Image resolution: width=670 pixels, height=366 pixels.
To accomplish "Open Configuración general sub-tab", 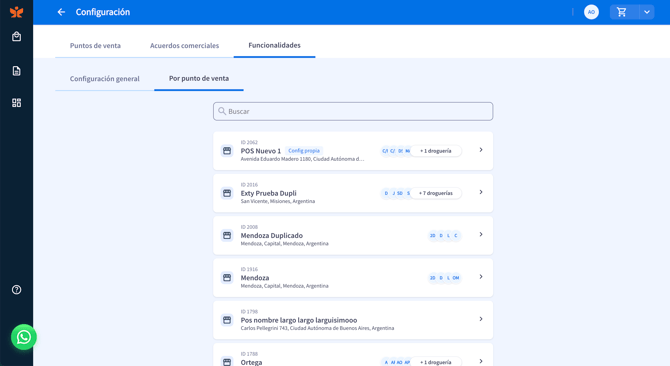I will [x=105, y=79].
